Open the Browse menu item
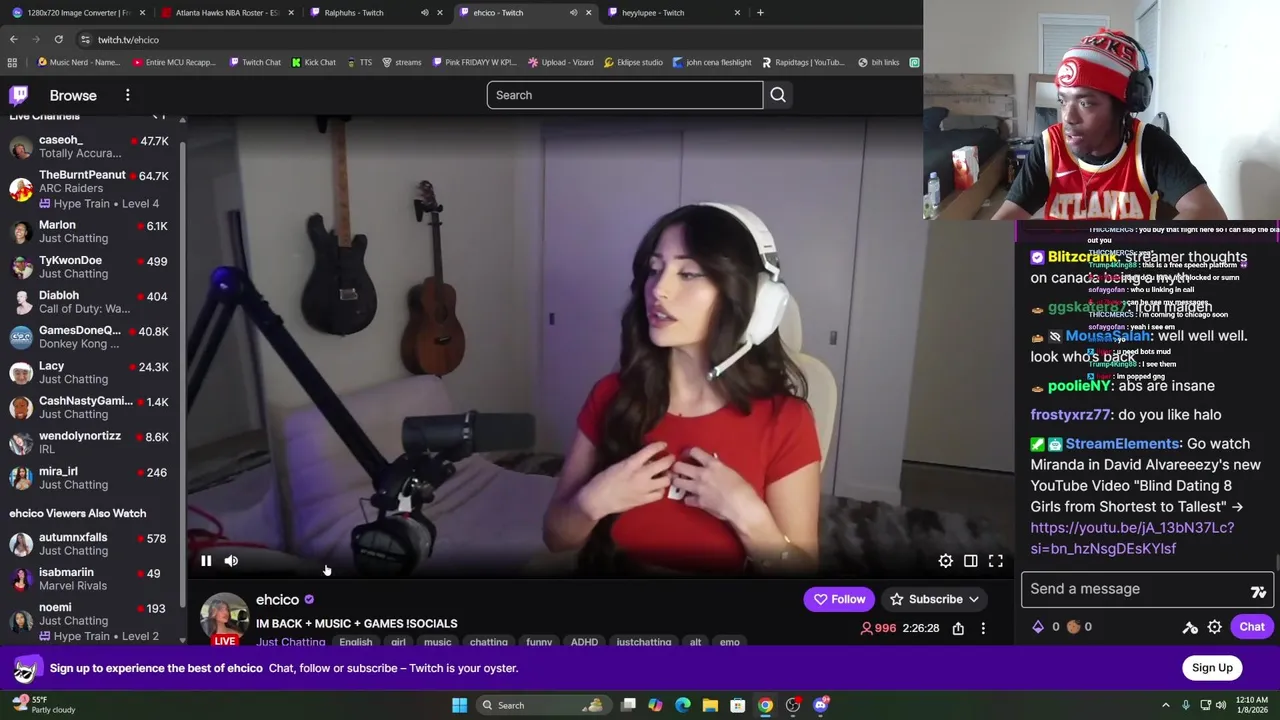 click(x=73, y=95)
